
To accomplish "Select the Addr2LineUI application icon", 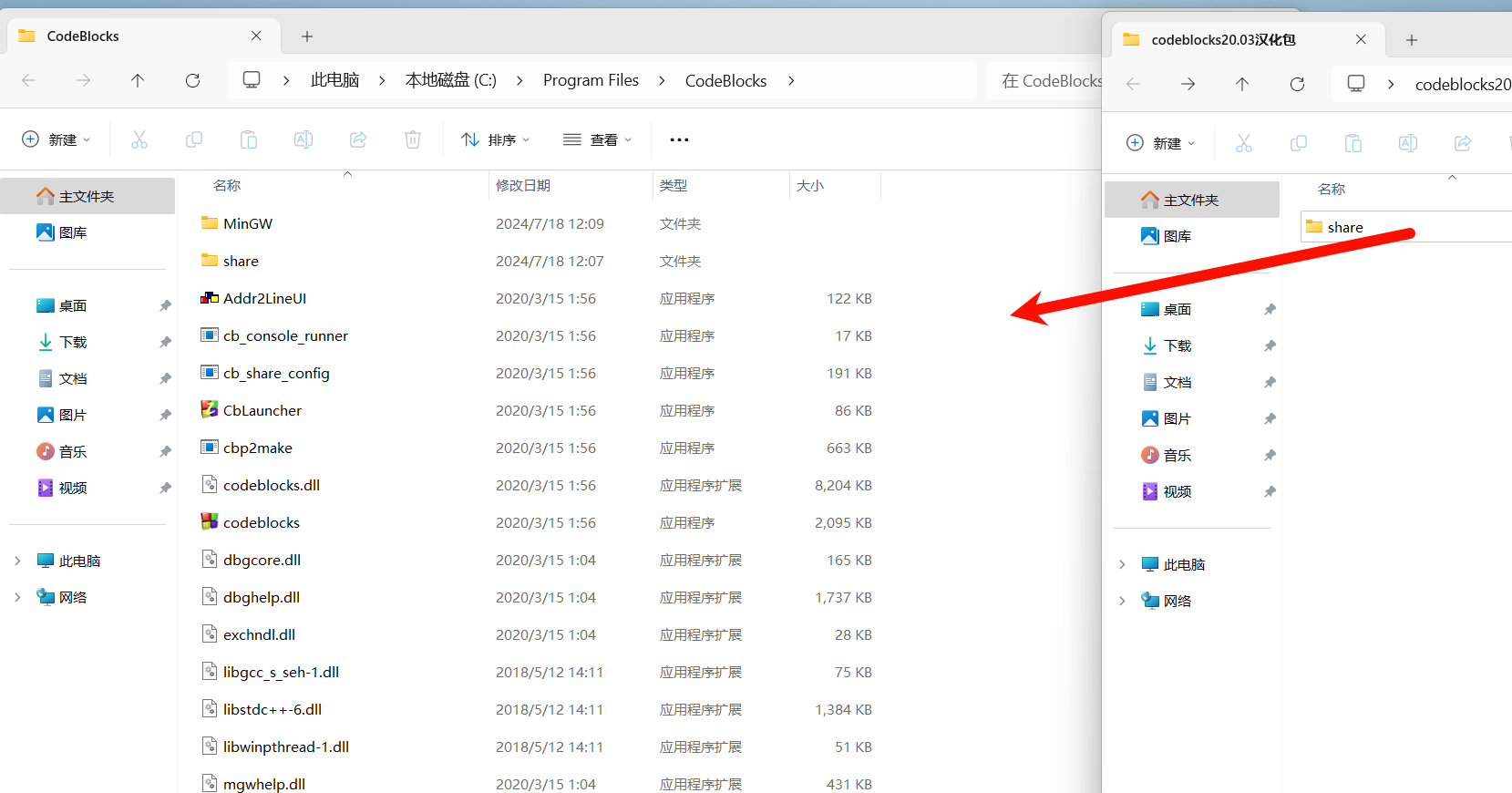I will pyautogui.click(x=210, y=298).
